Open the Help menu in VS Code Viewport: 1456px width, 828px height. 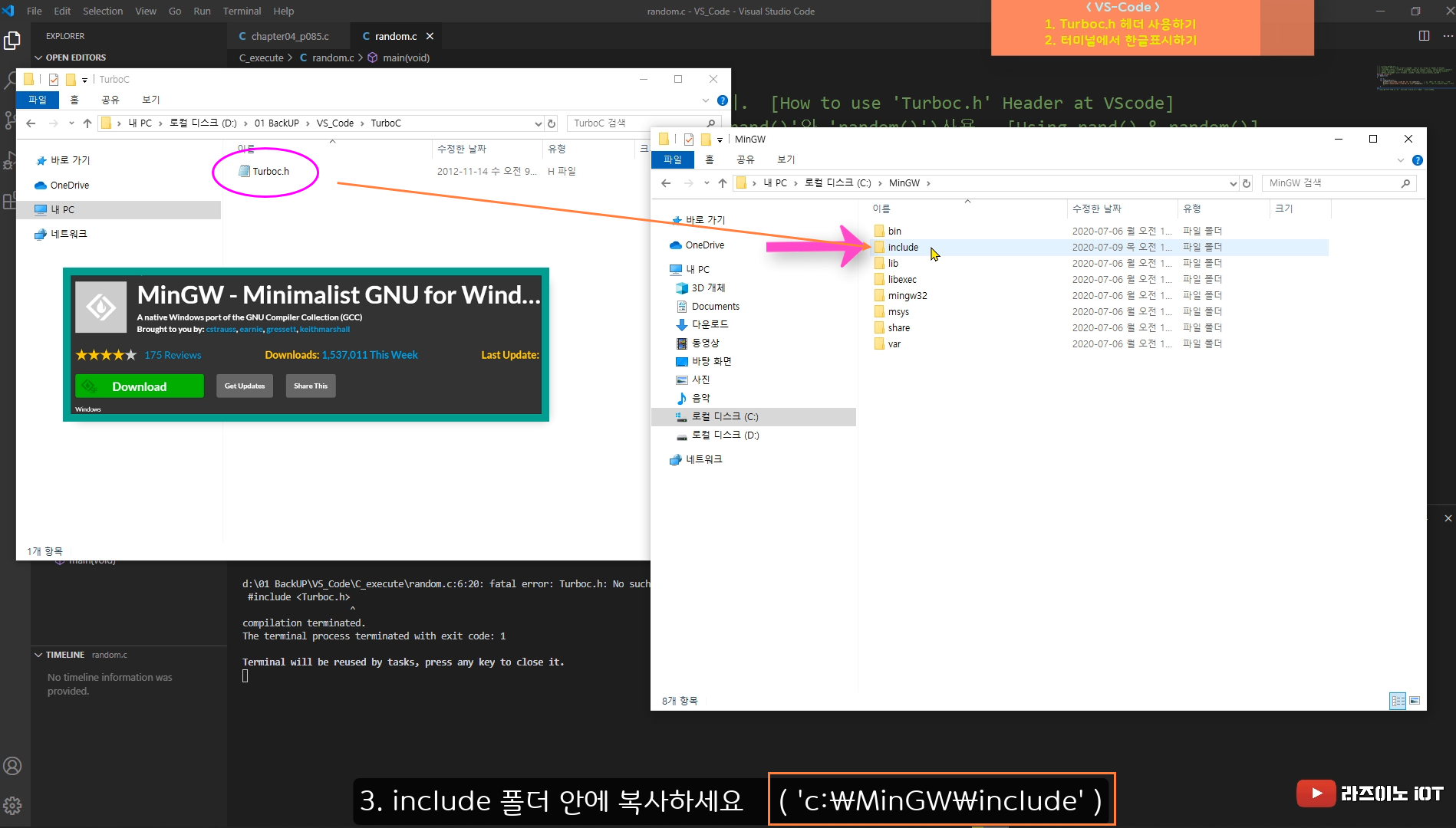coord(283,11)
